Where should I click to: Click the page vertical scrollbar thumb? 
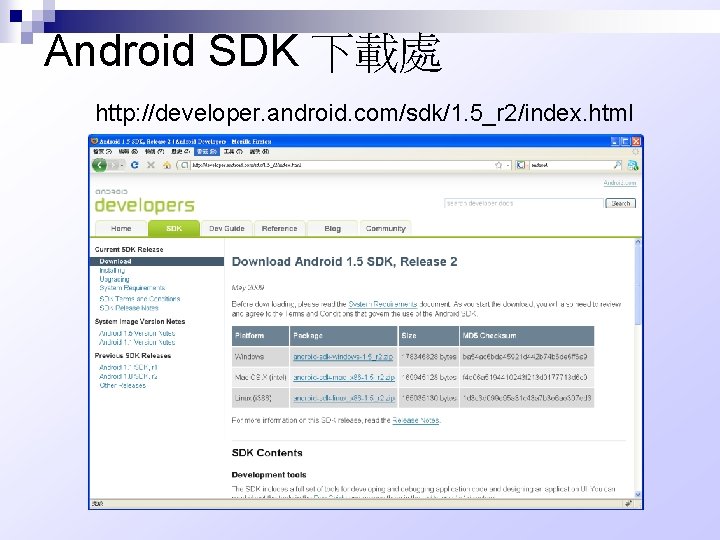[x=638, y=285]
